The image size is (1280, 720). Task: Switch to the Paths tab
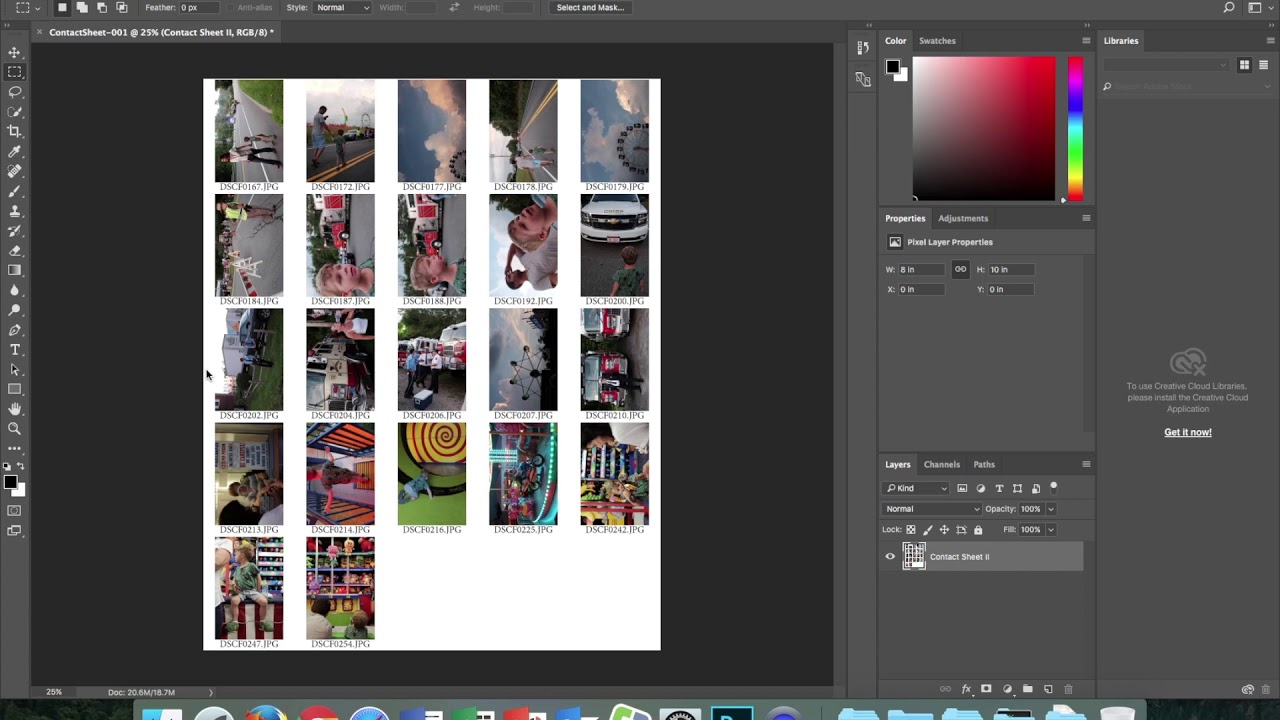pos(984,464)
